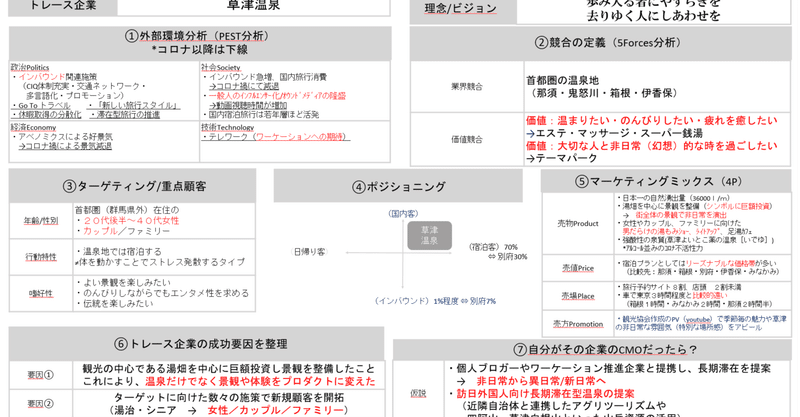Click heading '⑥トレース企業の成功要因を整理'
The width and height of the screenshot is (800, 417).
[201, 344]
